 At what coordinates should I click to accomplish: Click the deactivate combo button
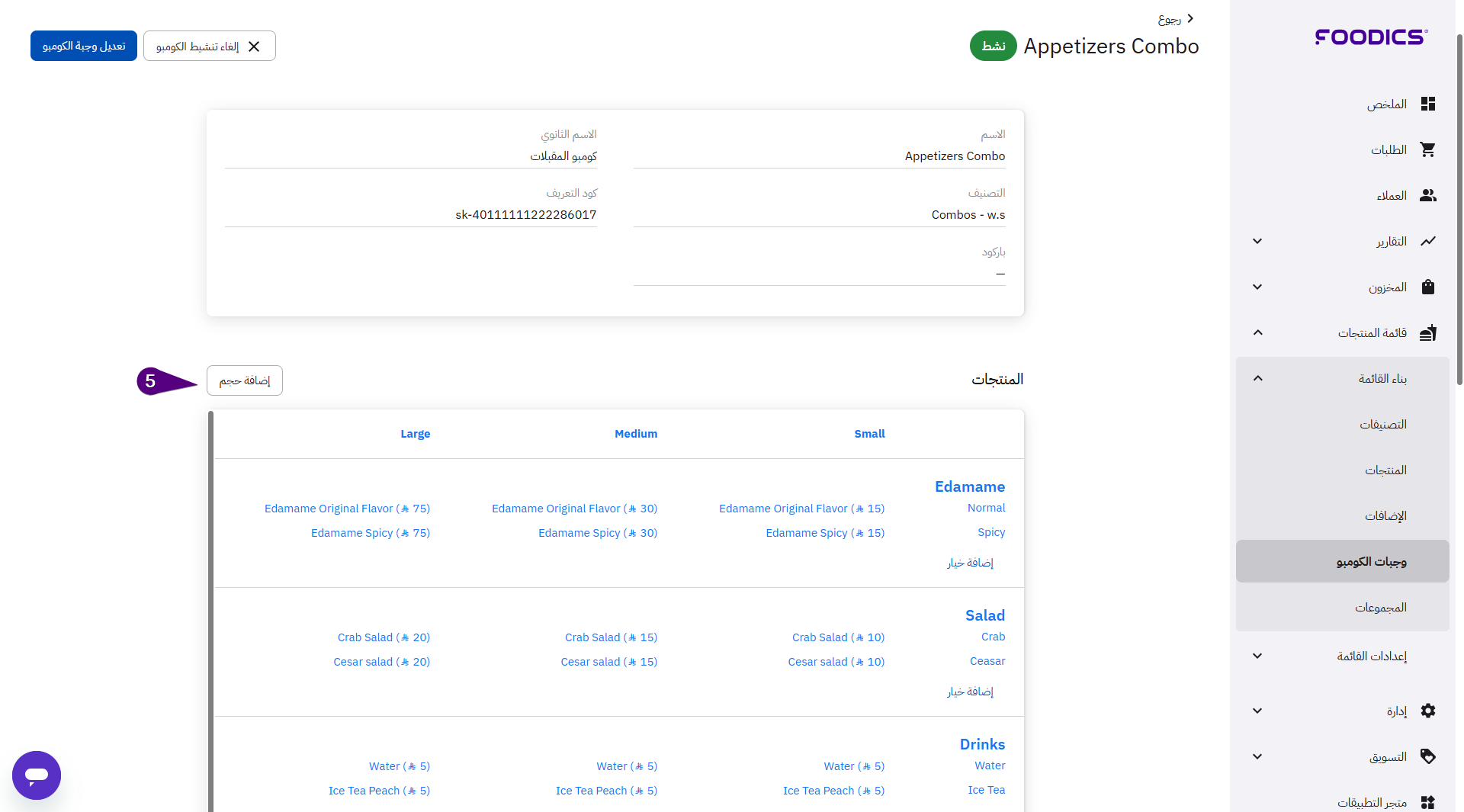point(209,47)
